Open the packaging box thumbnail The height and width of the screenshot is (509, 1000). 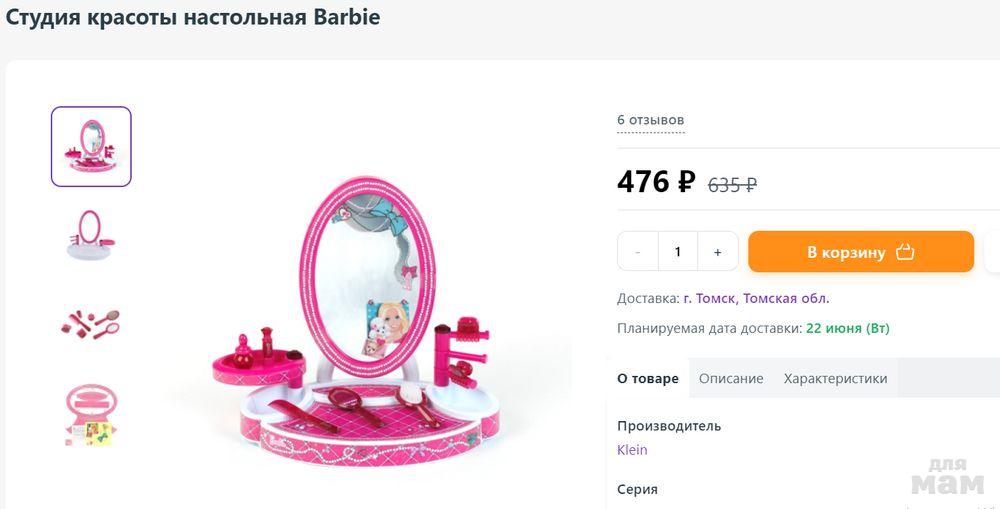click(91, 414)
